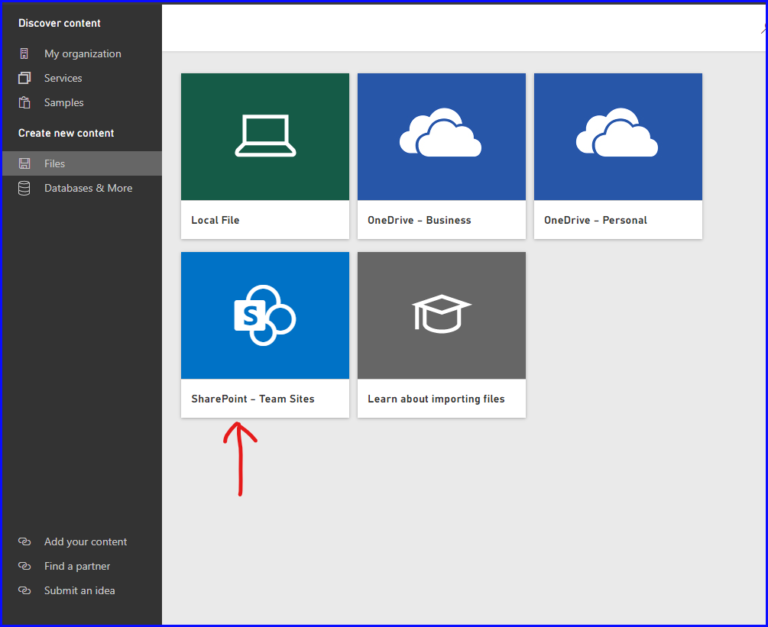This screenshot has width=768, height=627.
Task: Click the clipboard icon beside Samples
Action: (25, 102)
